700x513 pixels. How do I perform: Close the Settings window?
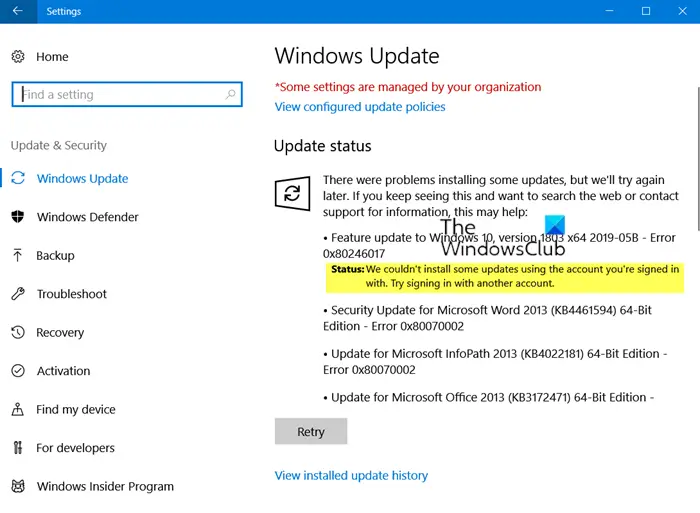(x=682, y=11)
